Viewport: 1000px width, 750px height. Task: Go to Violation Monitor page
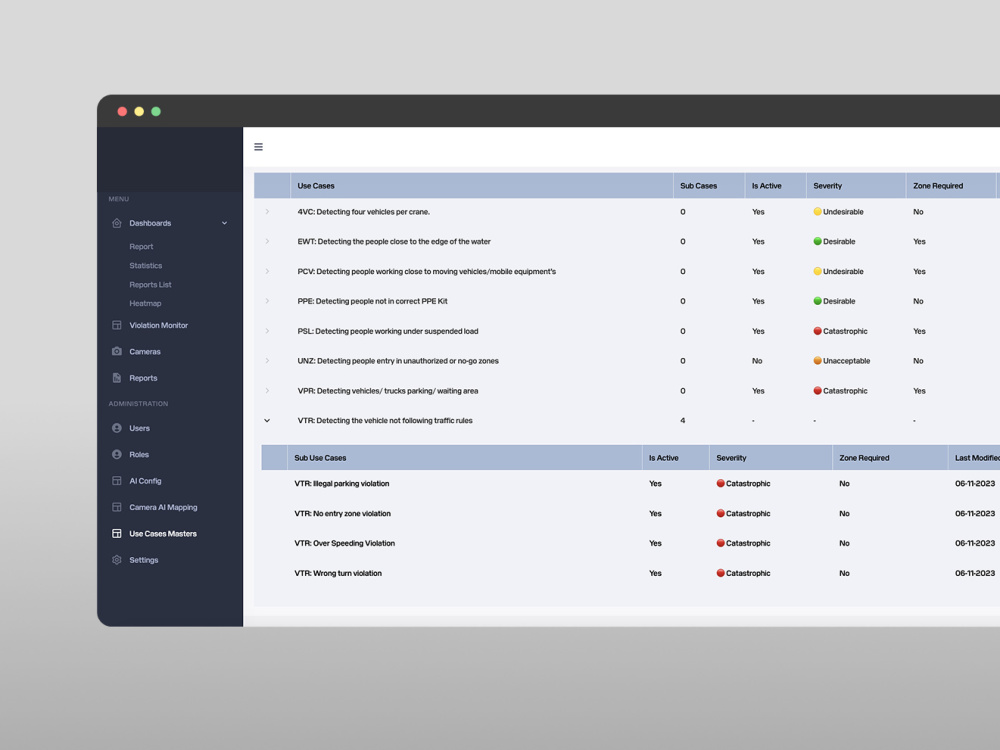click(158, 325)
